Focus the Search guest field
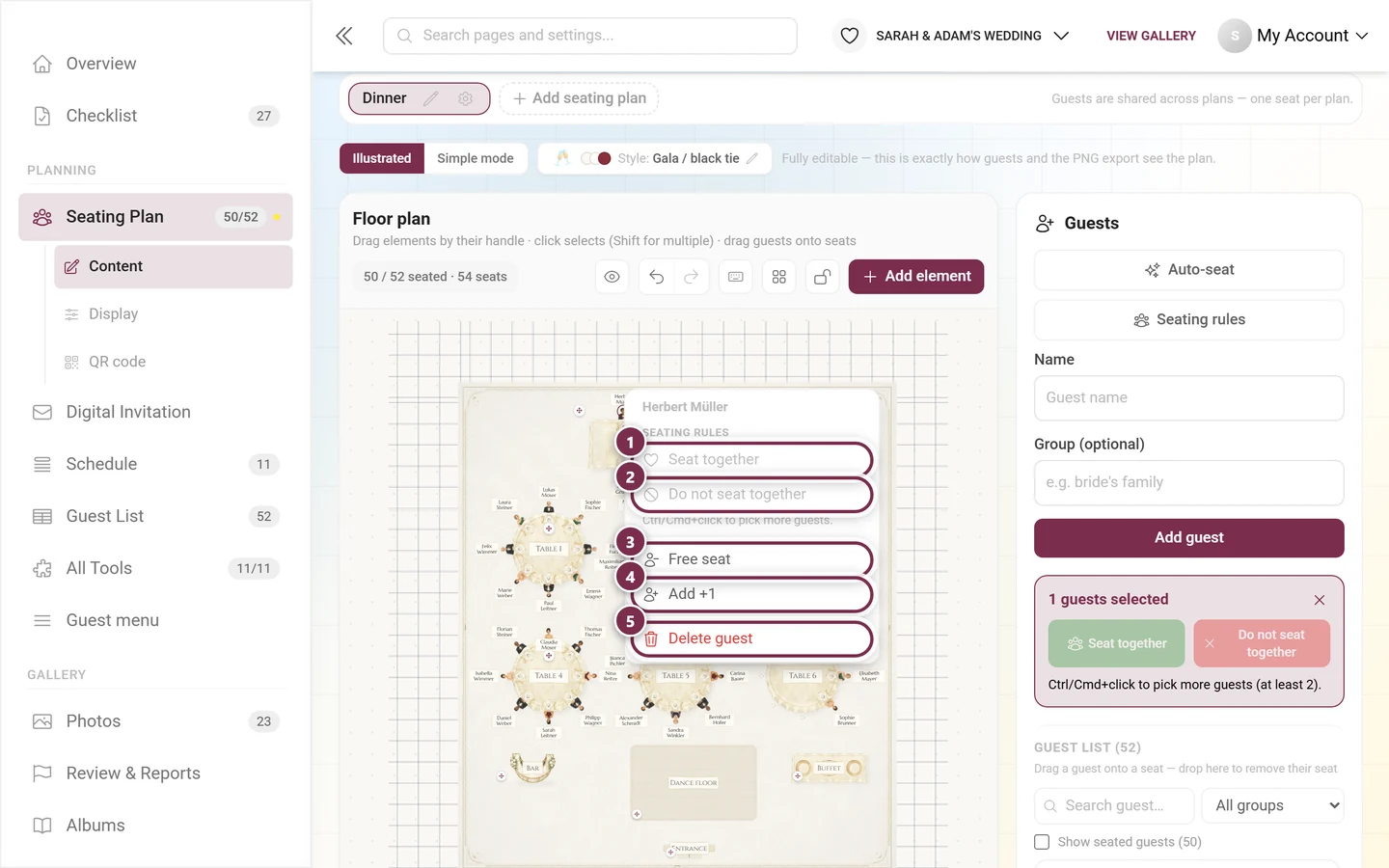The width and height of the screenshot is (1389, 868). click(x=1114, y=805)
